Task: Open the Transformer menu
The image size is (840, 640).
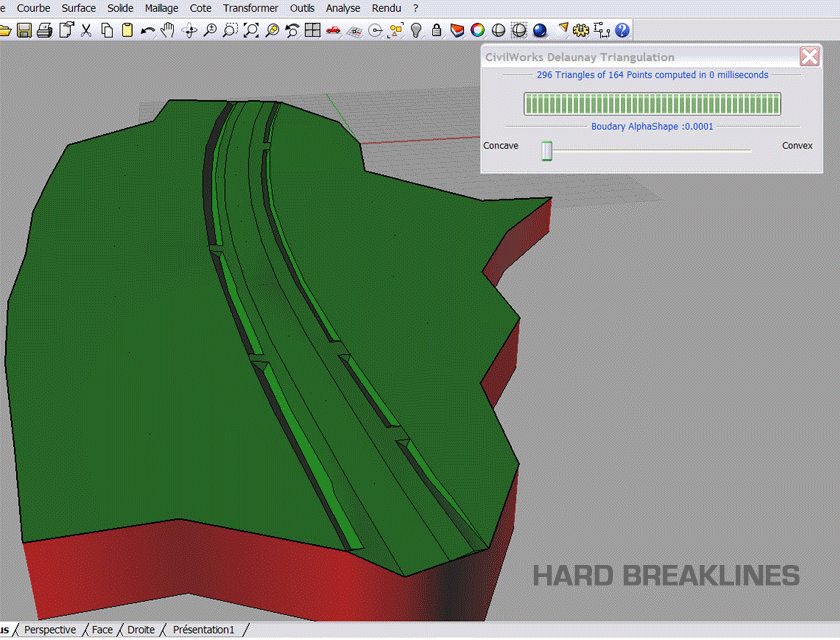Action: 250,8
